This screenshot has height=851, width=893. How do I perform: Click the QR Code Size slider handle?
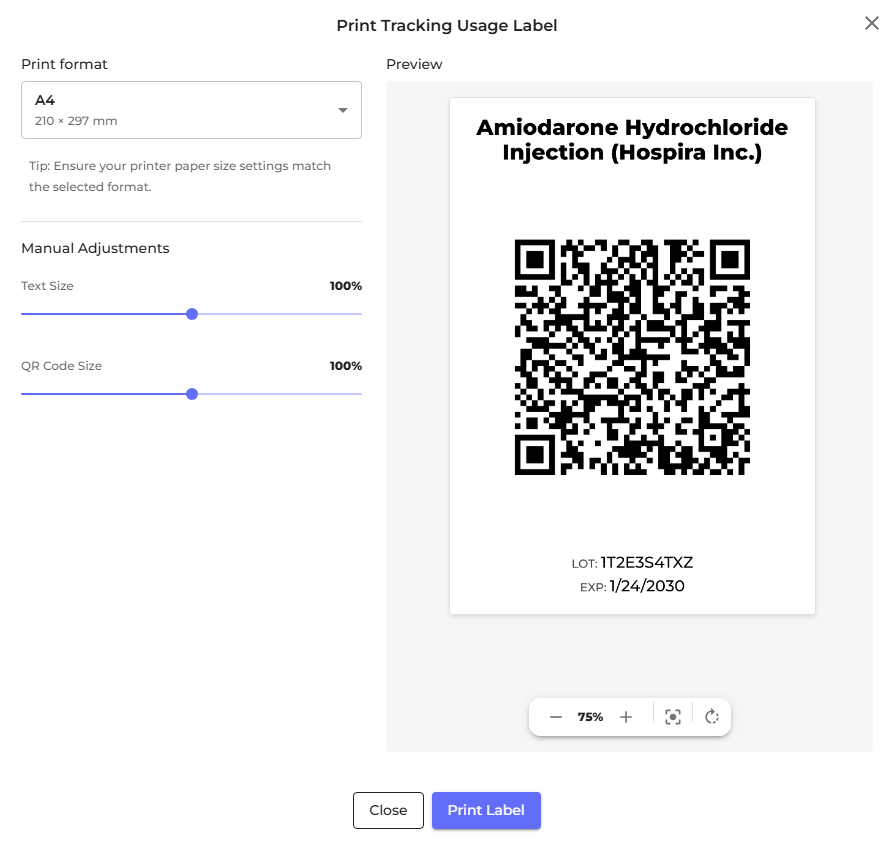192,394
